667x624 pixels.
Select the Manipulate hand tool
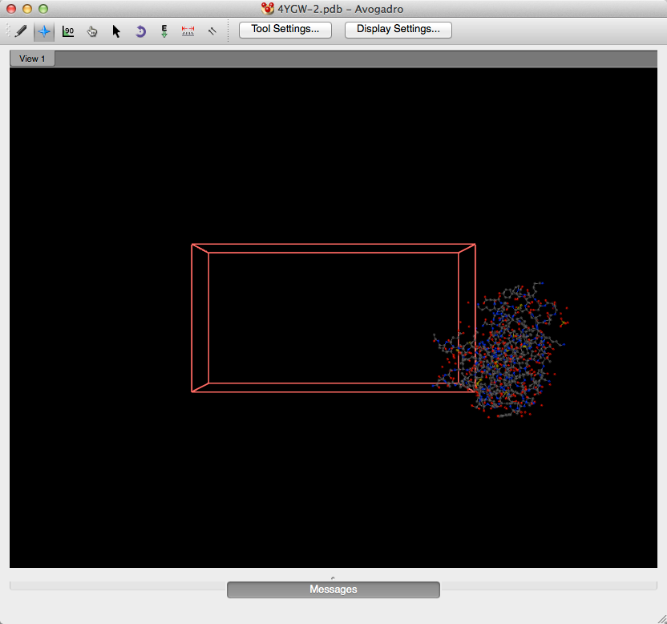92,31
